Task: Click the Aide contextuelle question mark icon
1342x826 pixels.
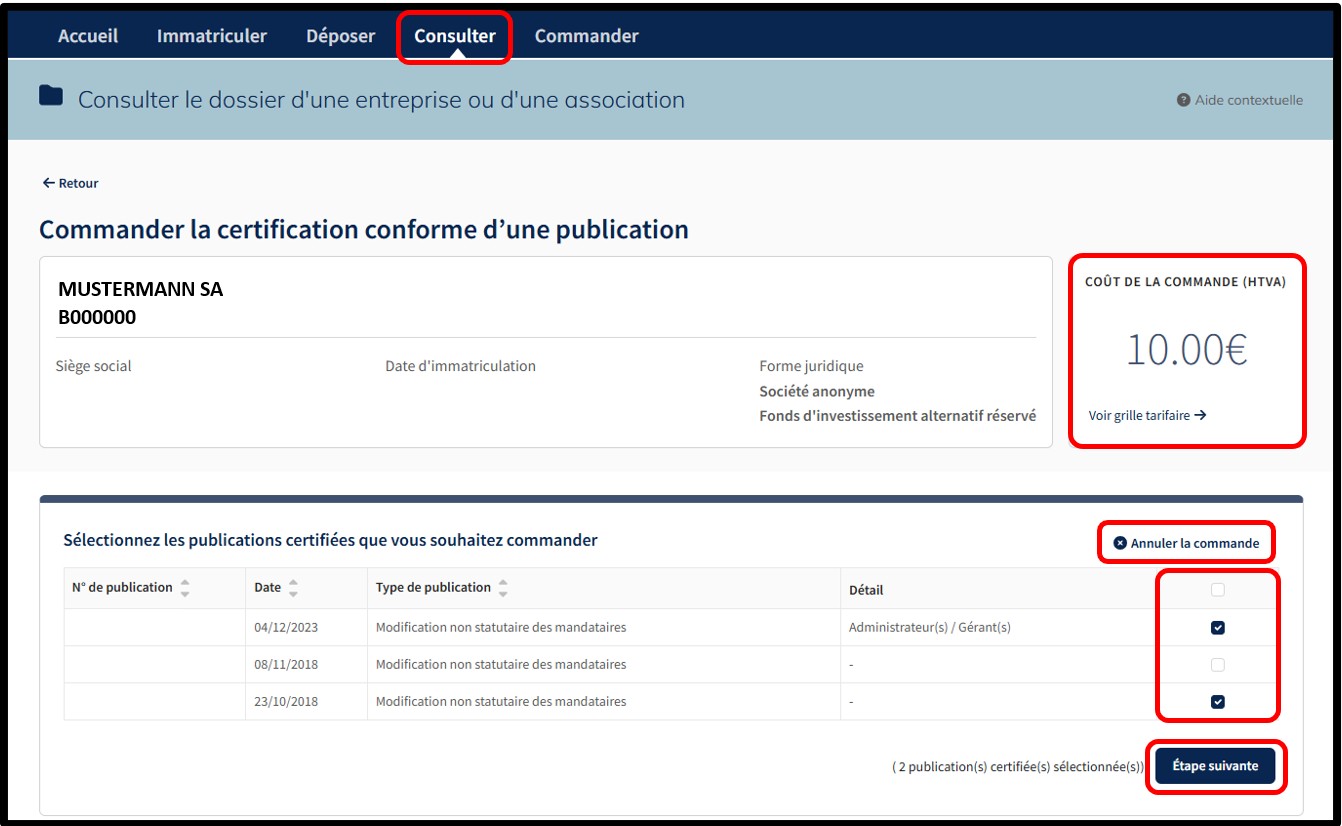Action: pyautogui.click(x=1183, y=100)
